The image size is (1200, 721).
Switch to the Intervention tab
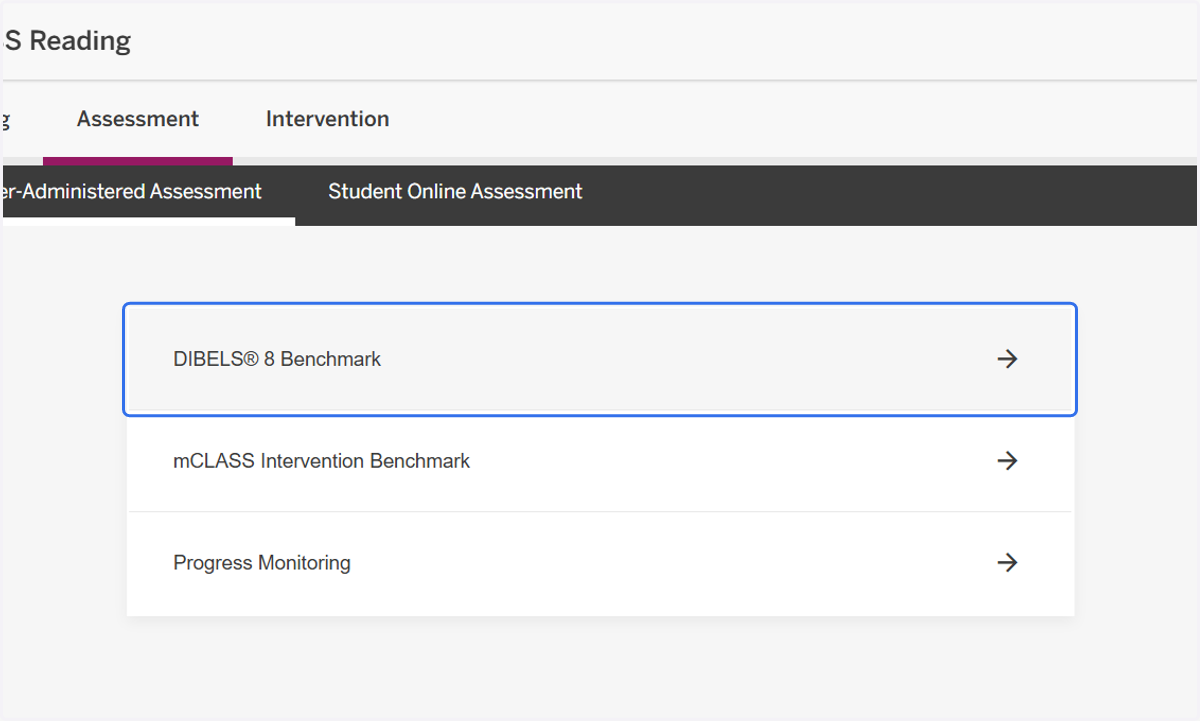(327, 119)
